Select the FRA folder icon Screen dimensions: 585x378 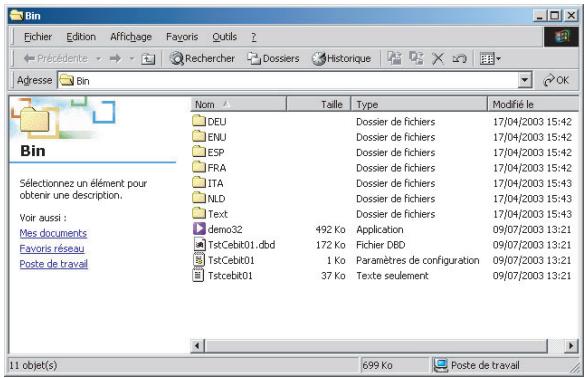coord(199,167)
